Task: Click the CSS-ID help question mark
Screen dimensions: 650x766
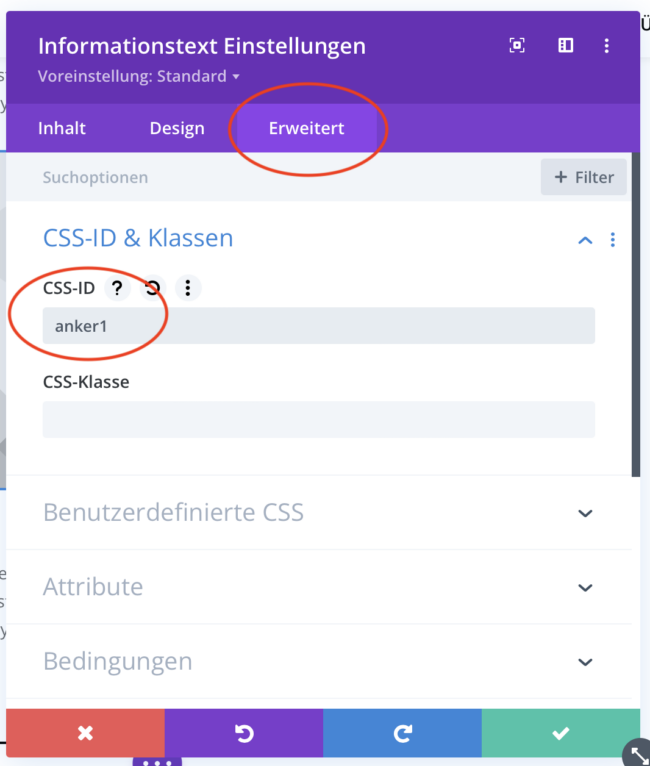Action: click(x=118, y=288)
